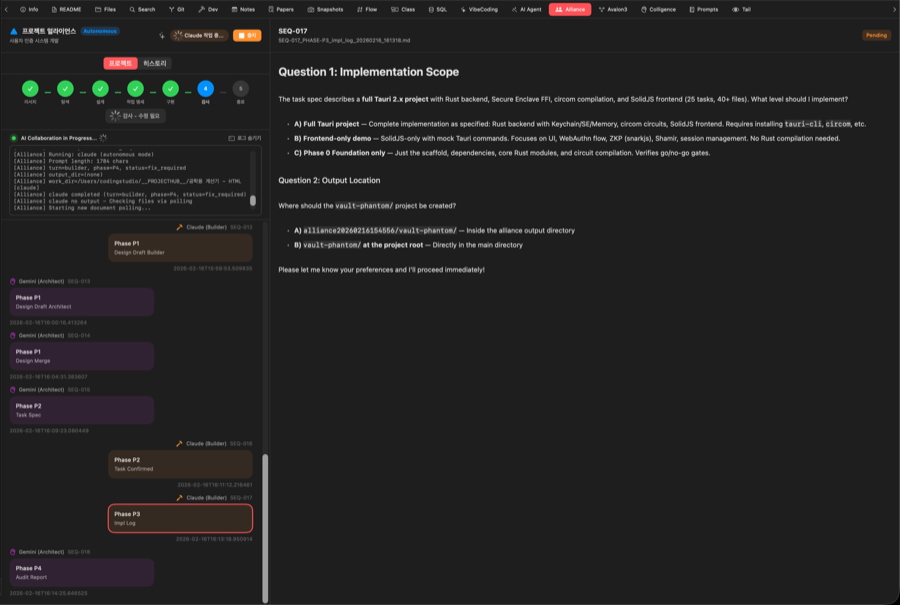This screenshot has width=900, height=605.
Task: Click the blue step 4 circle
Action: [x=205, y=89]
